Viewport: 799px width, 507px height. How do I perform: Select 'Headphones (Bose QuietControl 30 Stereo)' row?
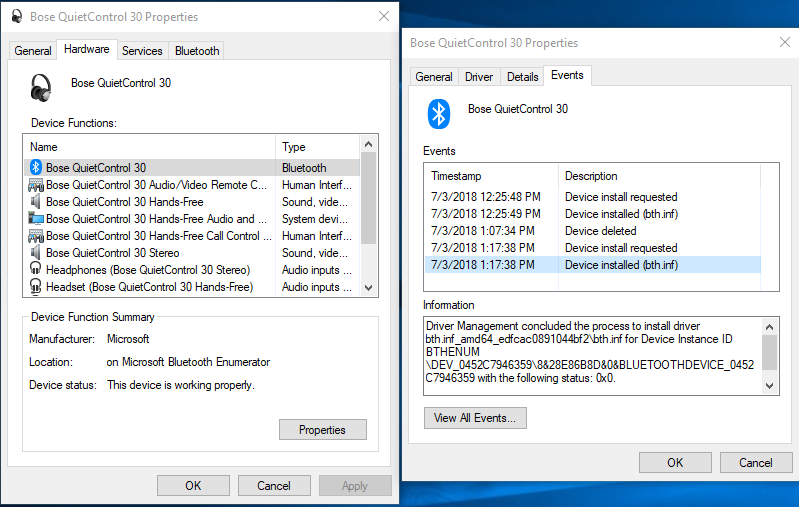(x=192, y=270)
